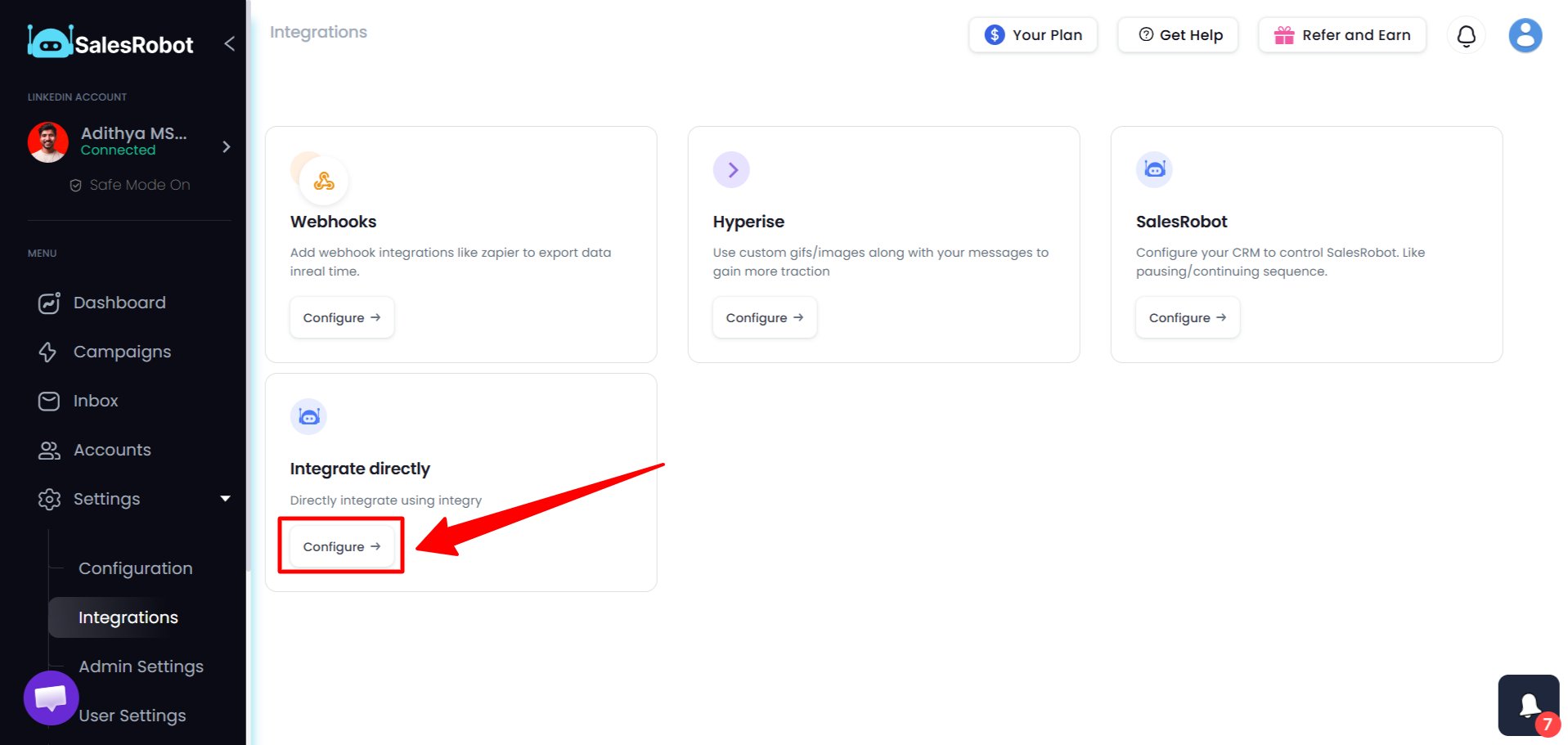Click Configure under Integrate directly
Viewport: 1568px width, 745px height.
tap(341, 545)
